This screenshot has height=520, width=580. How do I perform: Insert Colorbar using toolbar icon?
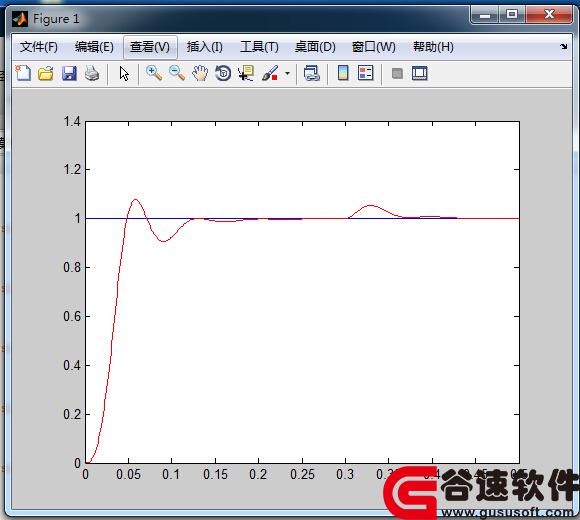pyautogui.click(x=343, y=73)
